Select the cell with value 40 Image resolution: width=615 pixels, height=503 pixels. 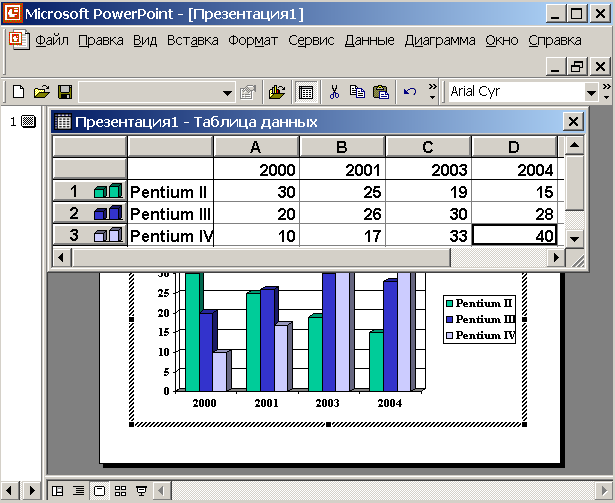click(x=514, y=235)
